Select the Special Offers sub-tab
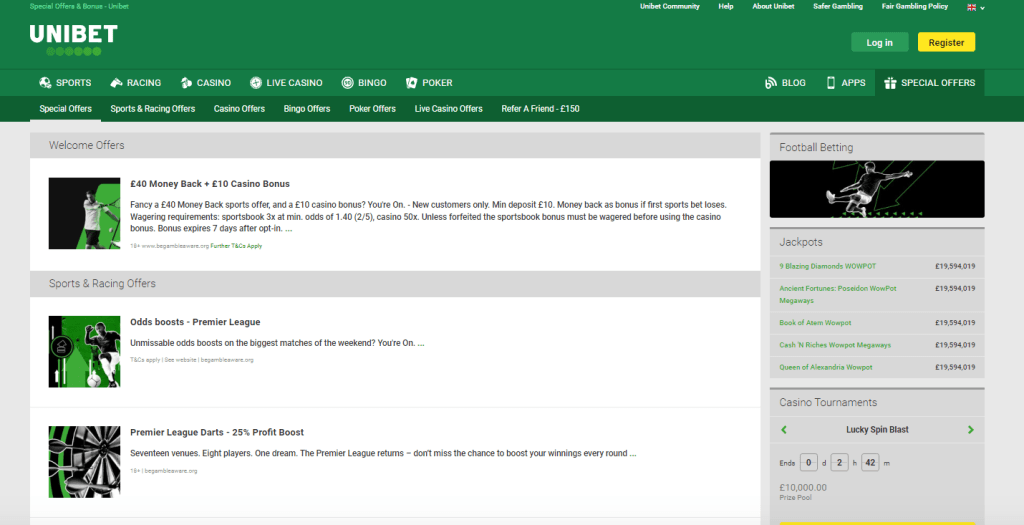Image resolution: width=1024 pixels, height=525 pixels. click(x=65, y=109)
